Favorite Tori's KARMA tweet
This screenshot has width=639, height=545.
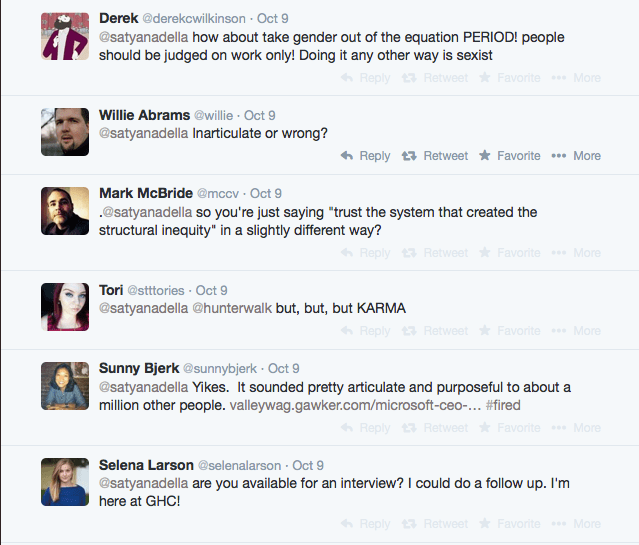(510, 331)
